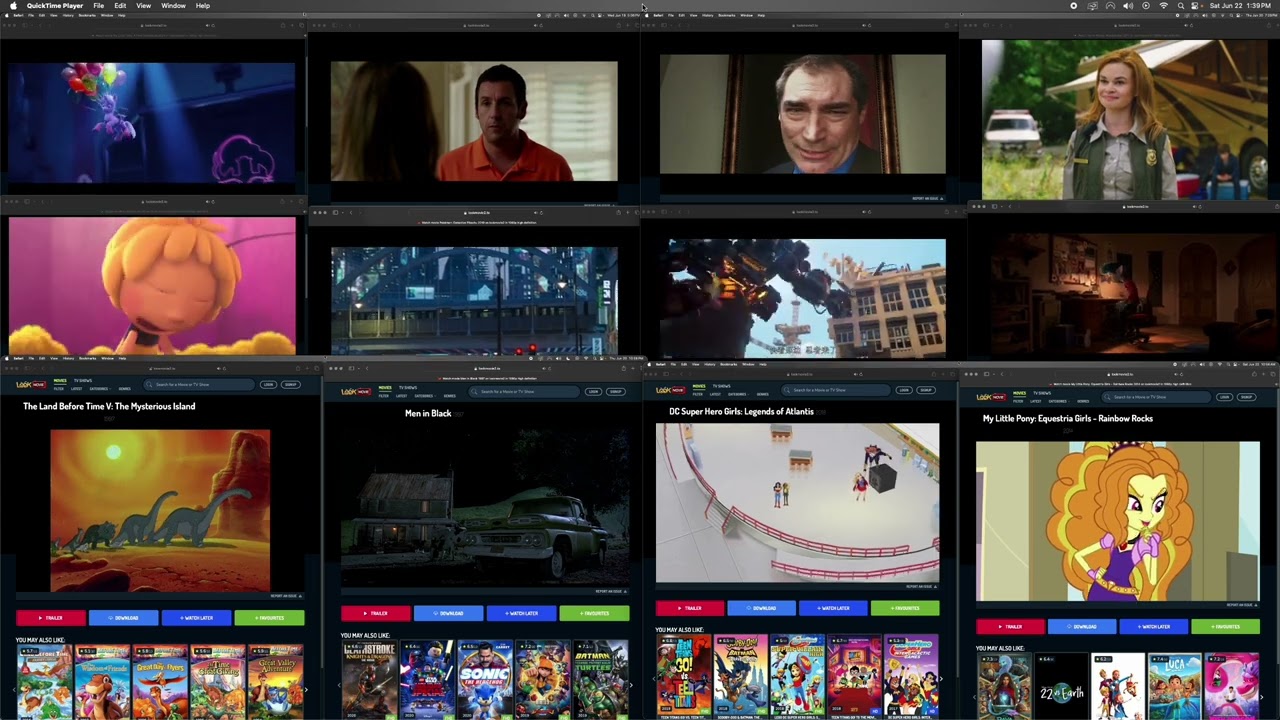1280x720 pixels.
Task: Select TV Shows tab in My Little Pony window
Action: click(x=1044, y=393)
